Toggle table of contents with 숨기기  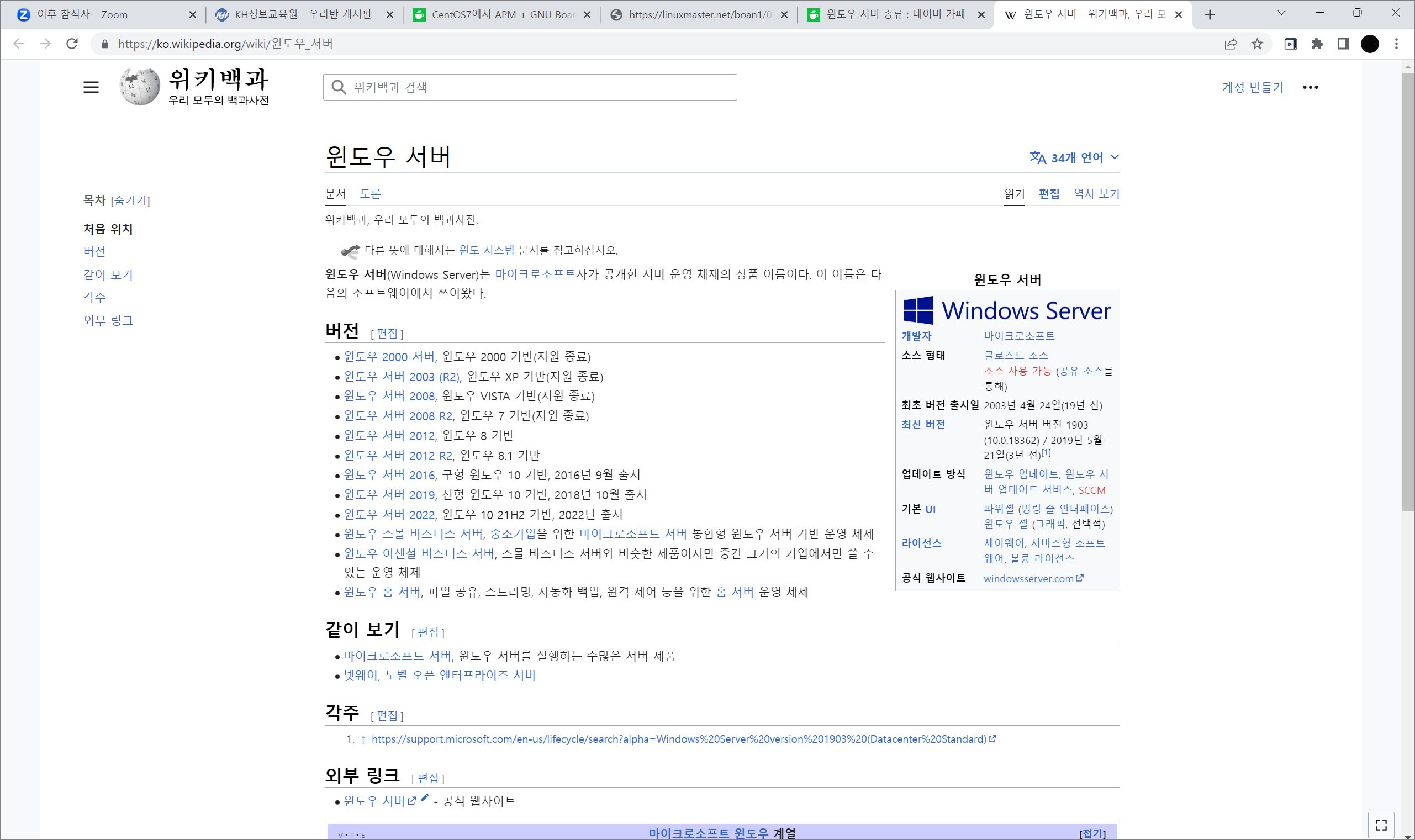tap(130, 200)
